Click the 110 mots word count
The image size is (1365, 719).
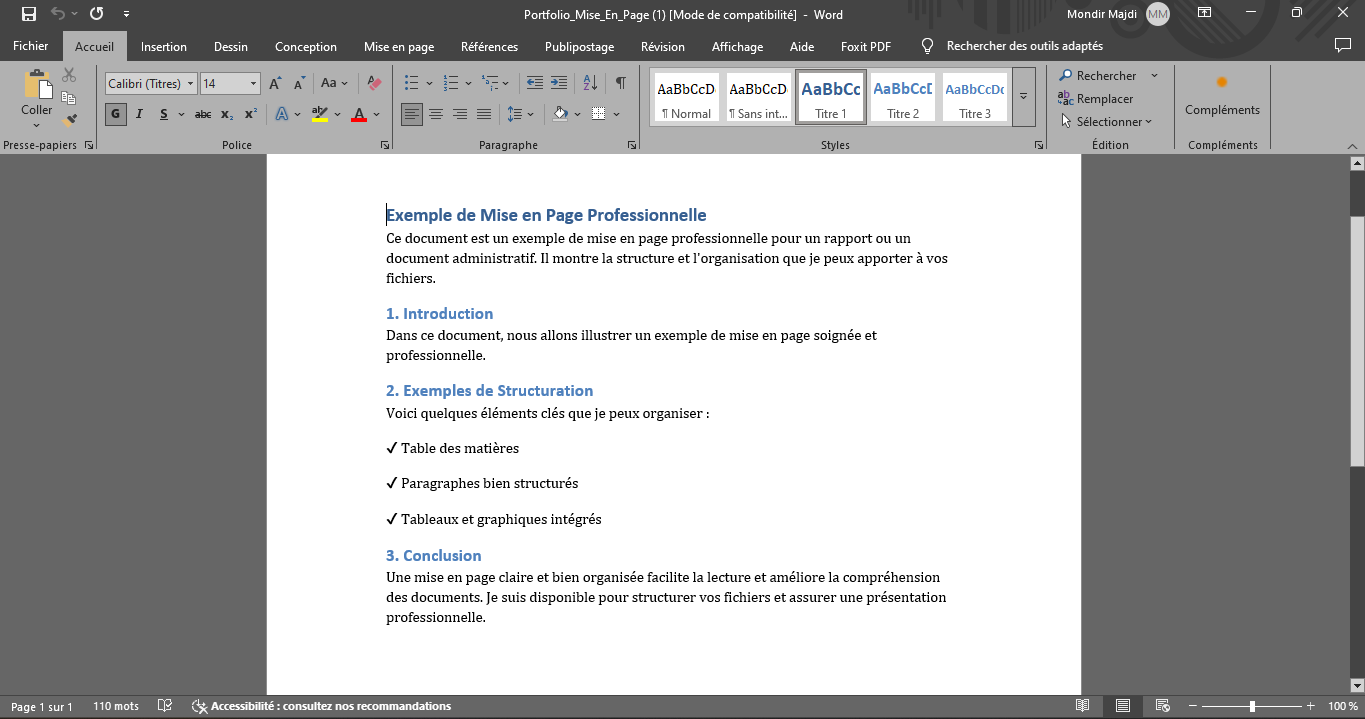point(116,706)
